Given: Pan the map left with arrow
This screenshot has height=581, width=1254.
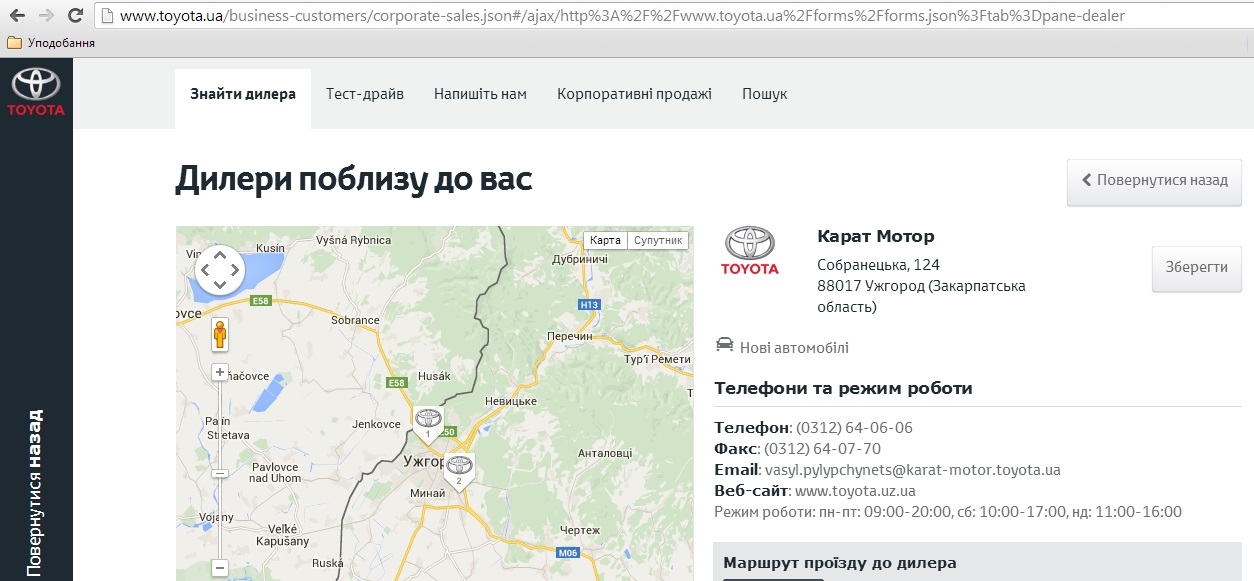Looking at the screenshot, I should tap(204, 270).
